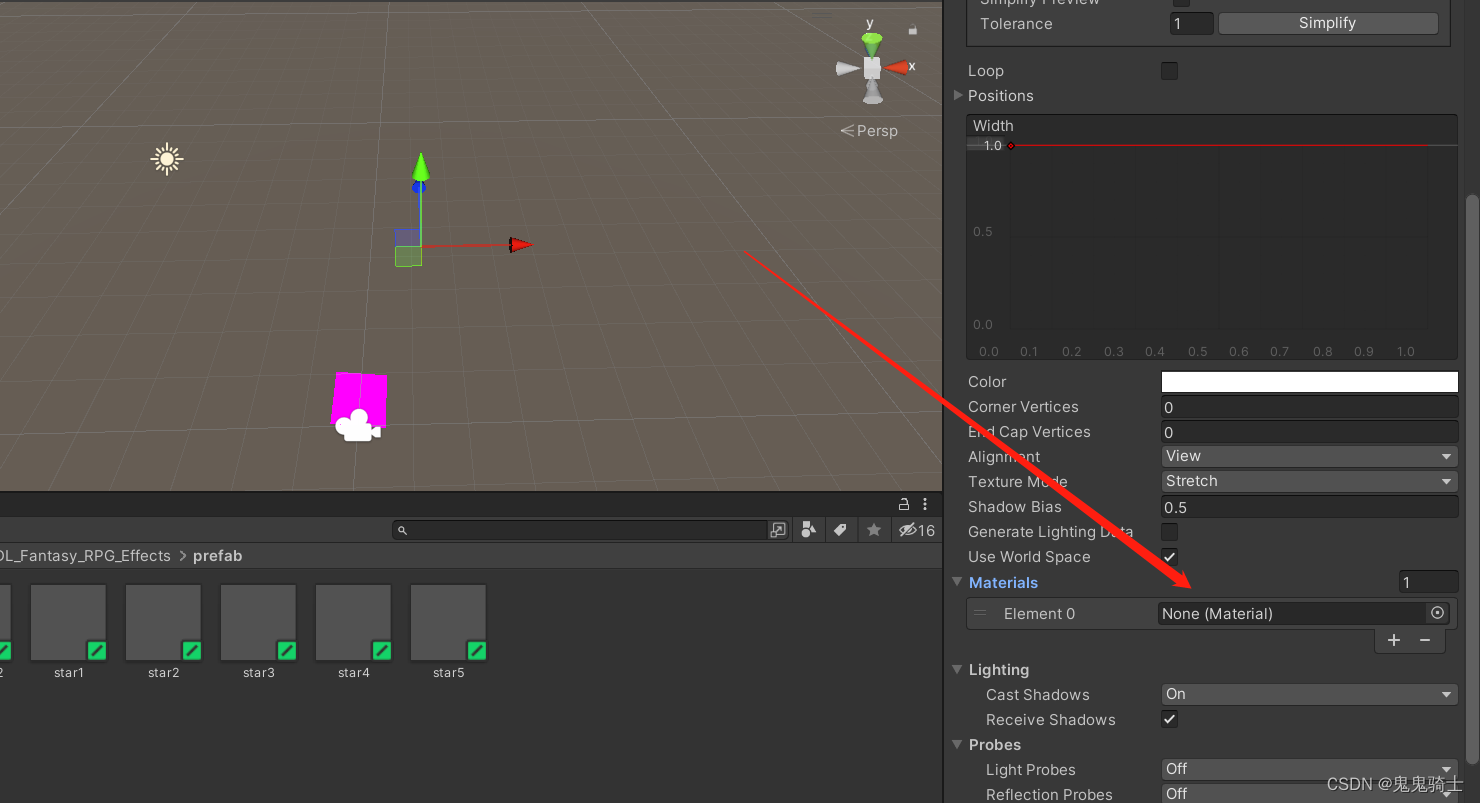Click the favorites star search filter icon
The height and width of the screenshot is (803, 1480).
click(x=874, y=530)
